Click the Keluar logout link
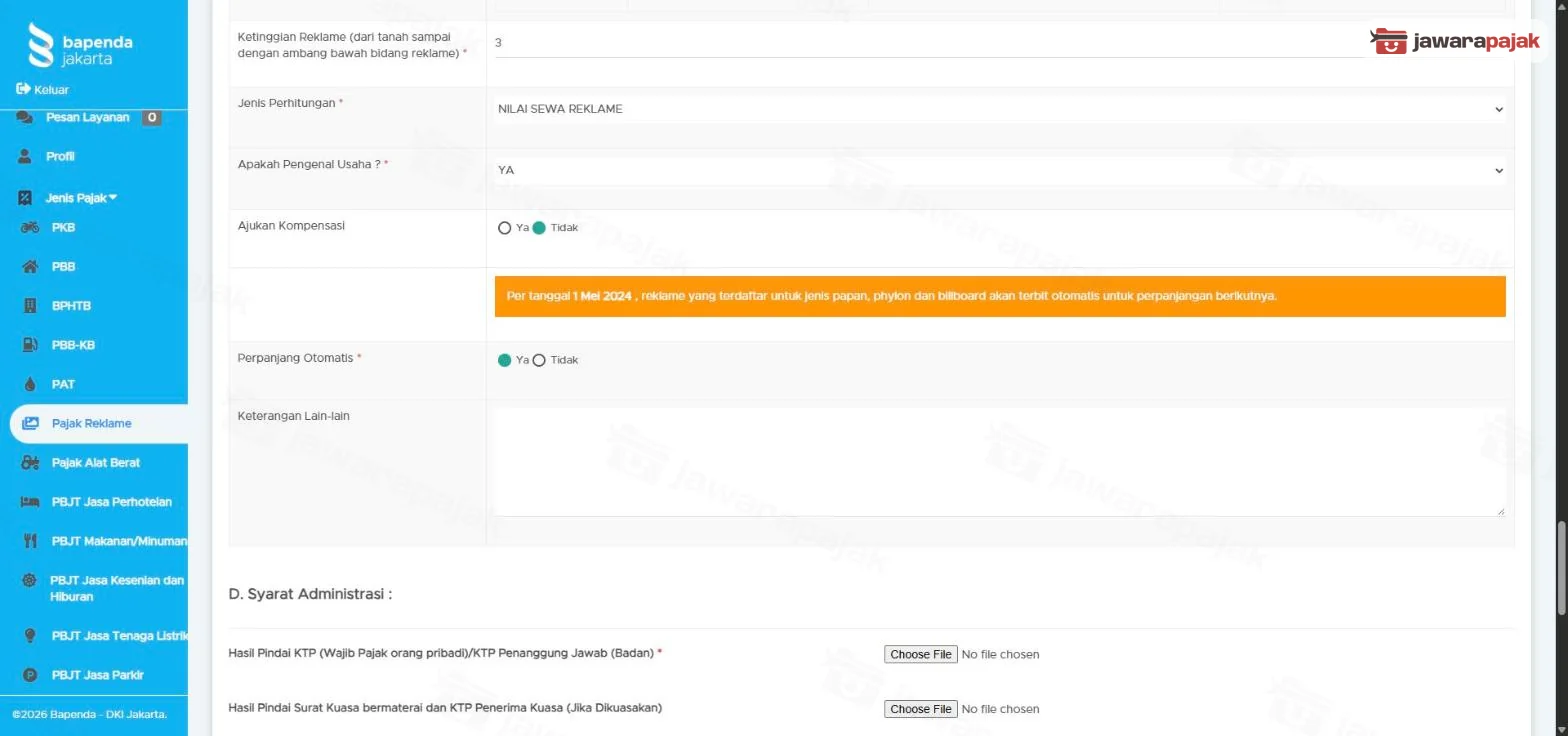 coord(42,89)
